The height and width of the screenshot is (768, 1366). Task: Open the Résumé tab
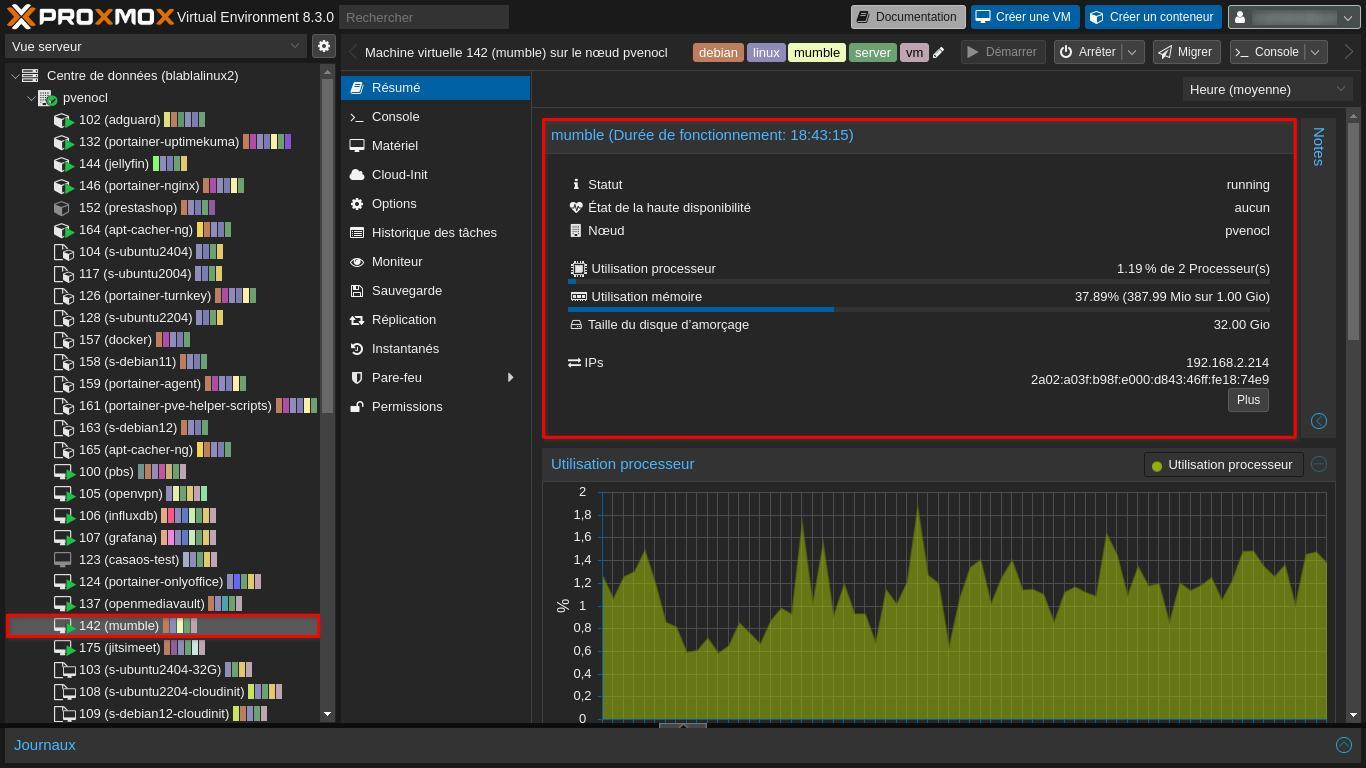point(435,88)
